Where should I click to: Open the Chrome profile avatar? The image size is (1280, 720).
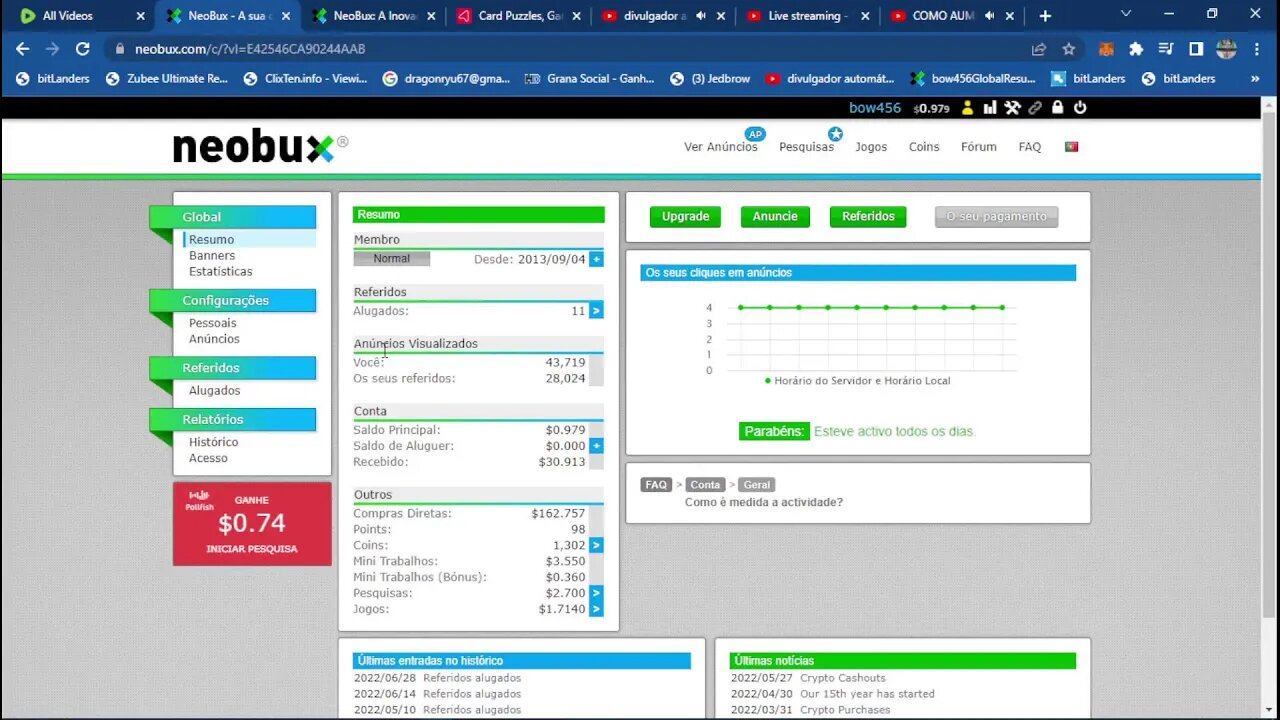pos(1226,49)
